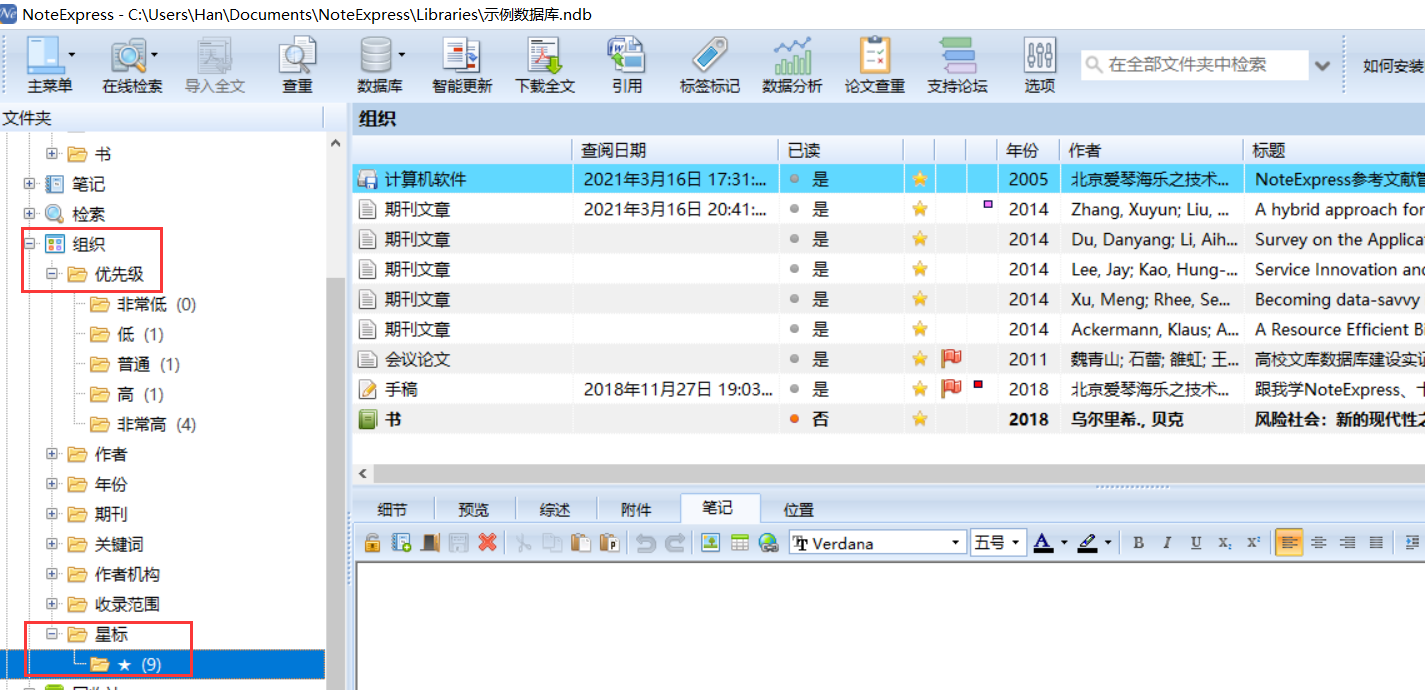The image size is (1425, 690).
Task: Open the 主菜单 main menu button
Action: [x=49, y=65]
